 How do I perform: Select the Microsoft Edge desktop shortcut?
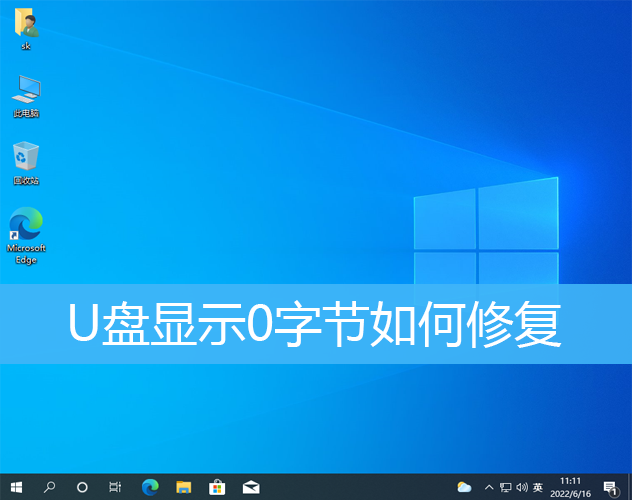pos(26,235)
